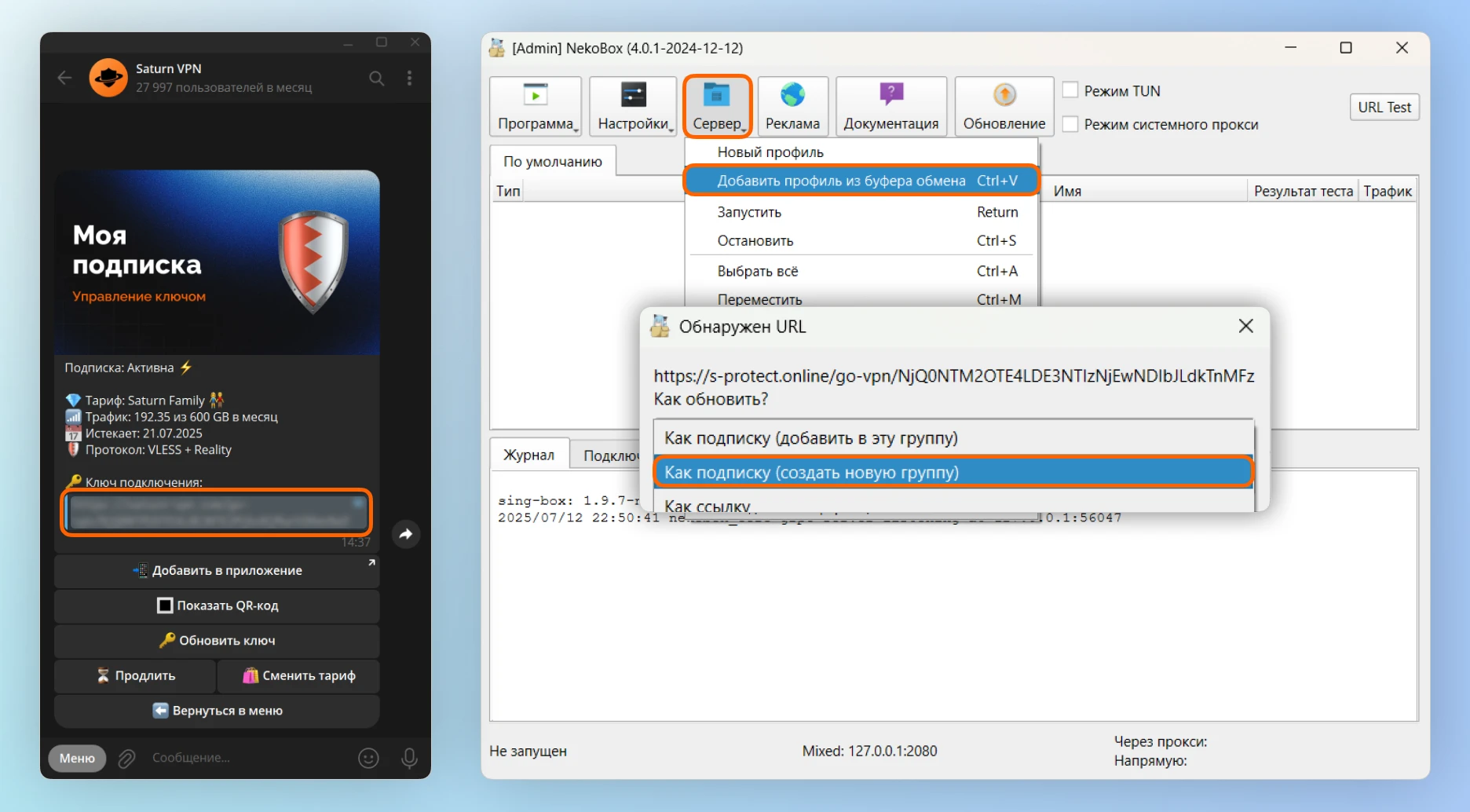Screen dimensions: 1470x812
Task: Open the three-dot chat menu
Action: click(409, 78)
